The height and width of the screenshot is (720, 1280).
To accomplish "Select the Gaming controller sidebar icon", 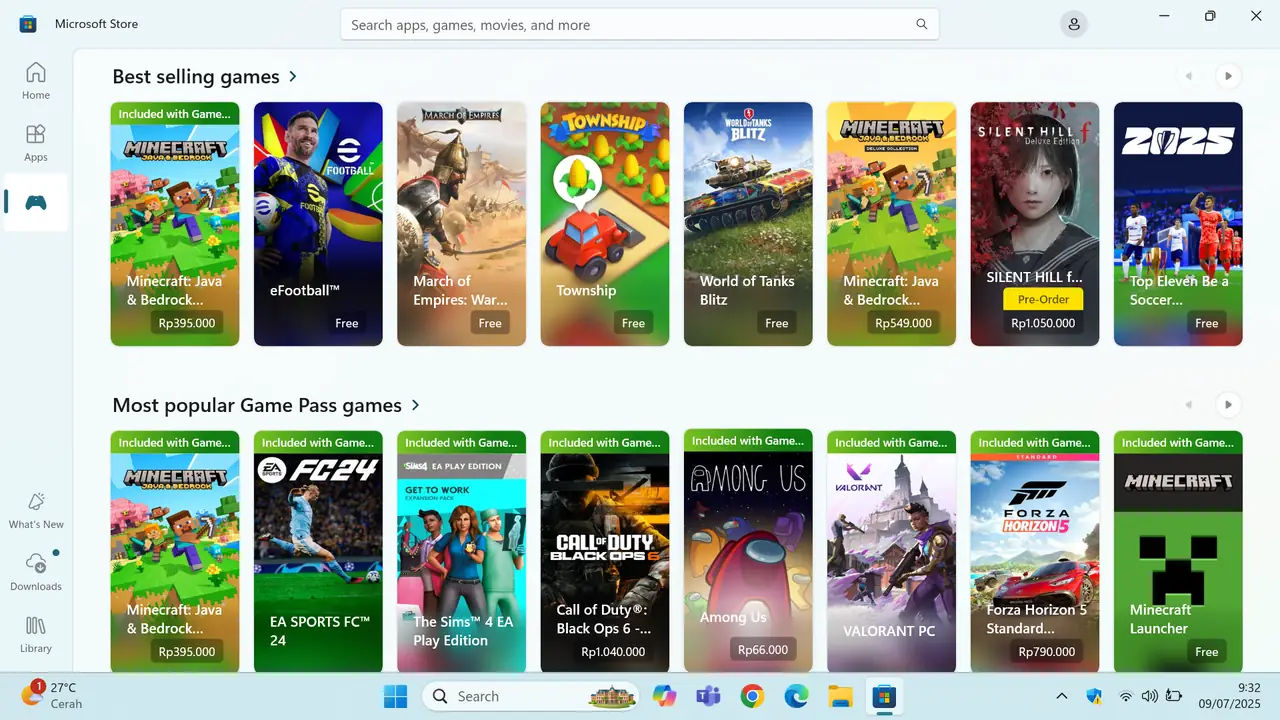I will 36,203.
